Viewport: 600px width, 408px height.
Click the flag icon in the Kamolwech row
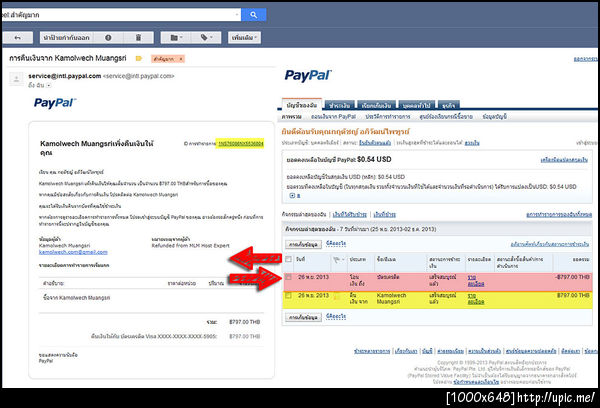337,296
